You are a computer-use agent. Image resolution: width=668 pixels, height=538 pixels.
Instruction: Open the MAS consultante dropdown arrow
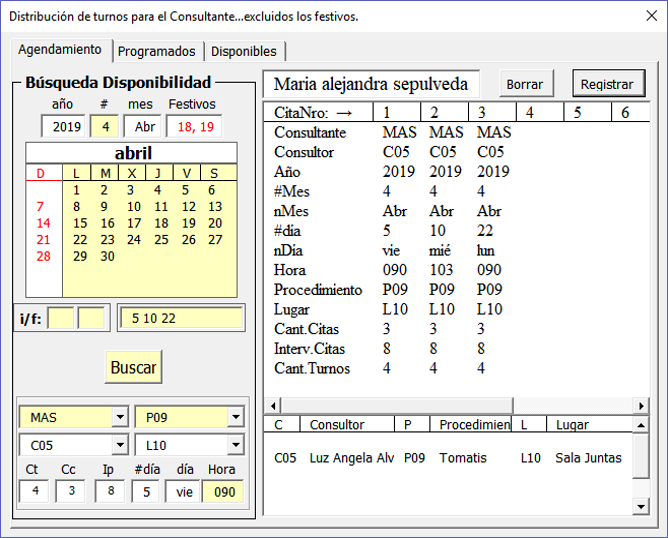coord(120,417)
